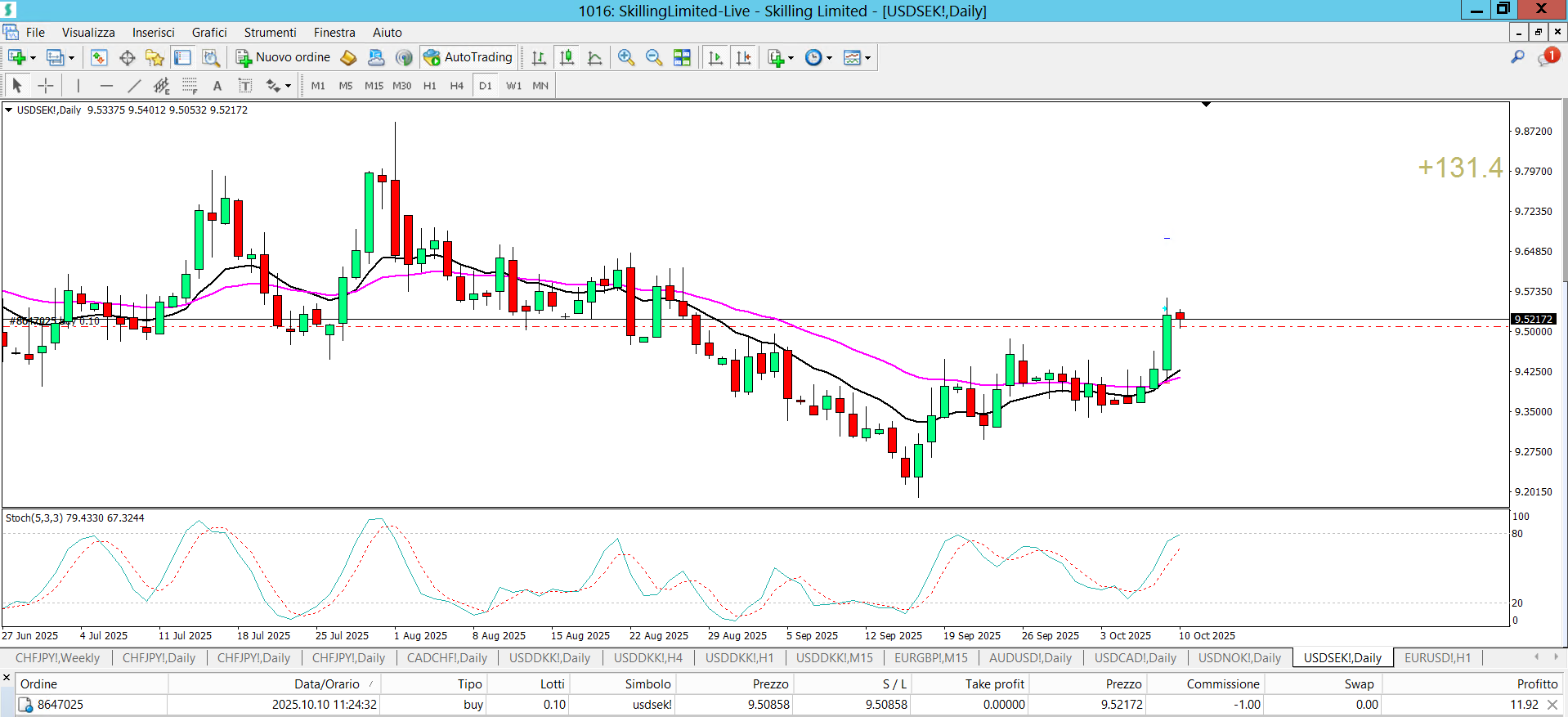This screenshot has height=717, width=1568.
Task: Click the Zoom Out magnifier icon
Action: (x=654, y=57)
